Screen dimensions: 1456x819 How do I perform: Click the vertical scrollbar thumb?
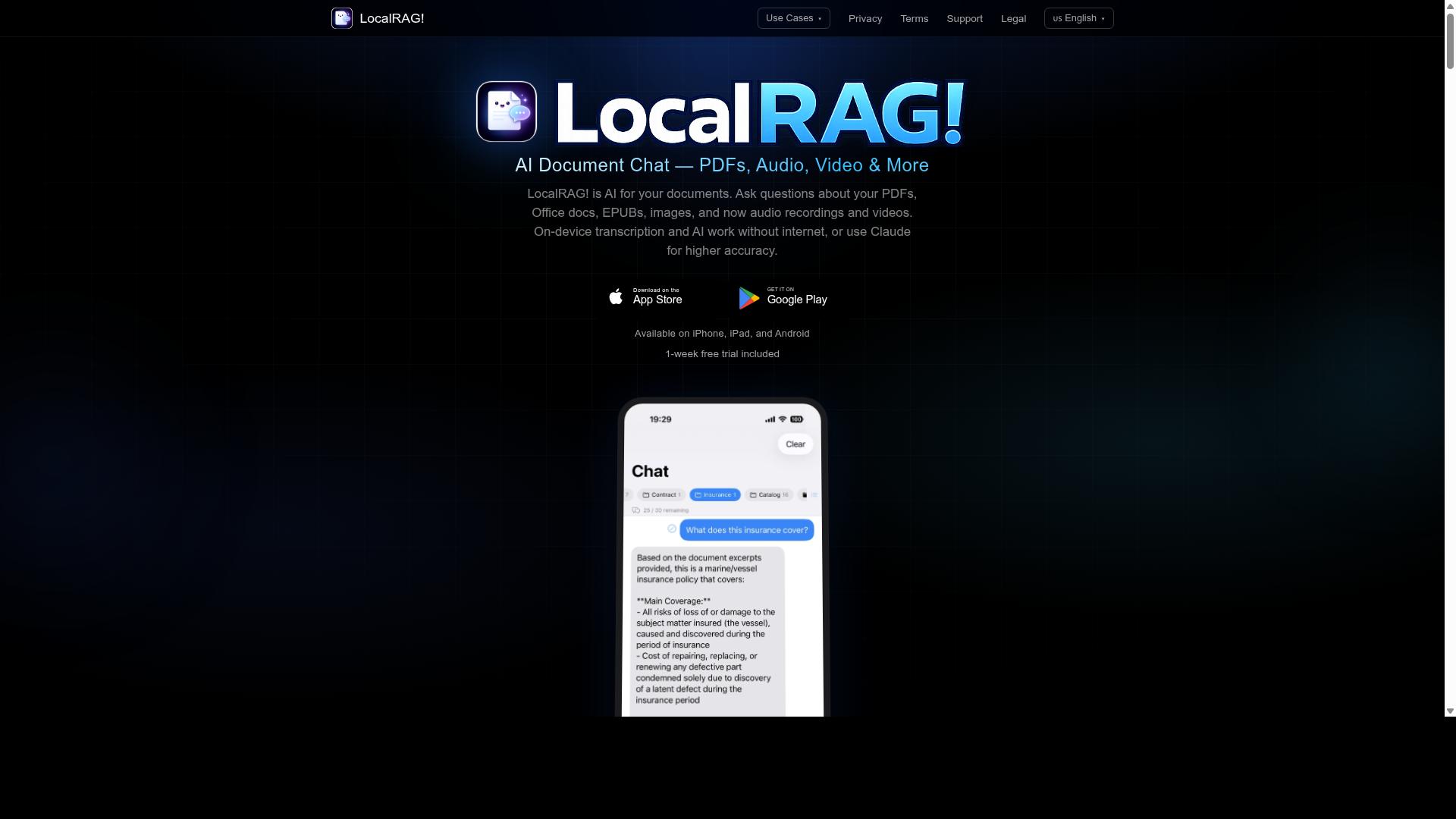point(1450,41)
